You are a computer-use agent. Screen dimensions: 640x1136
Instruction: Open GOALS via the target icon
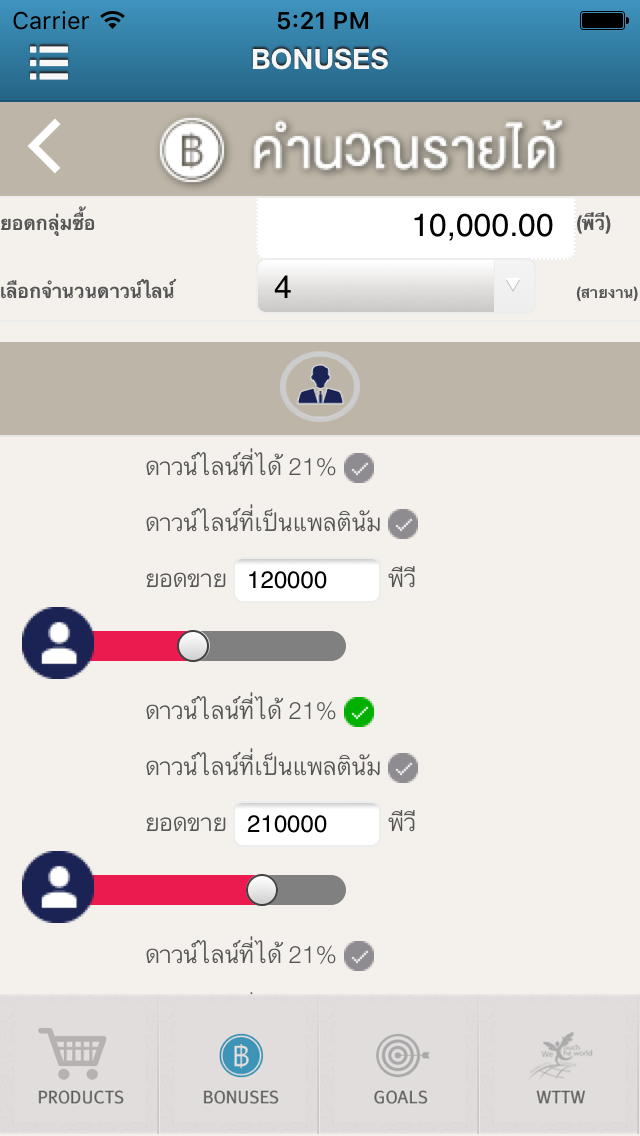click(399, 1053)
